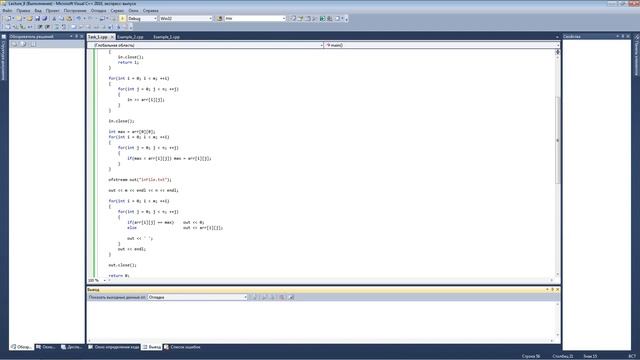Click the ofstream out line of code
This screenshot has height=360, width=640.
pyautogui.click(x=140, y=180)
